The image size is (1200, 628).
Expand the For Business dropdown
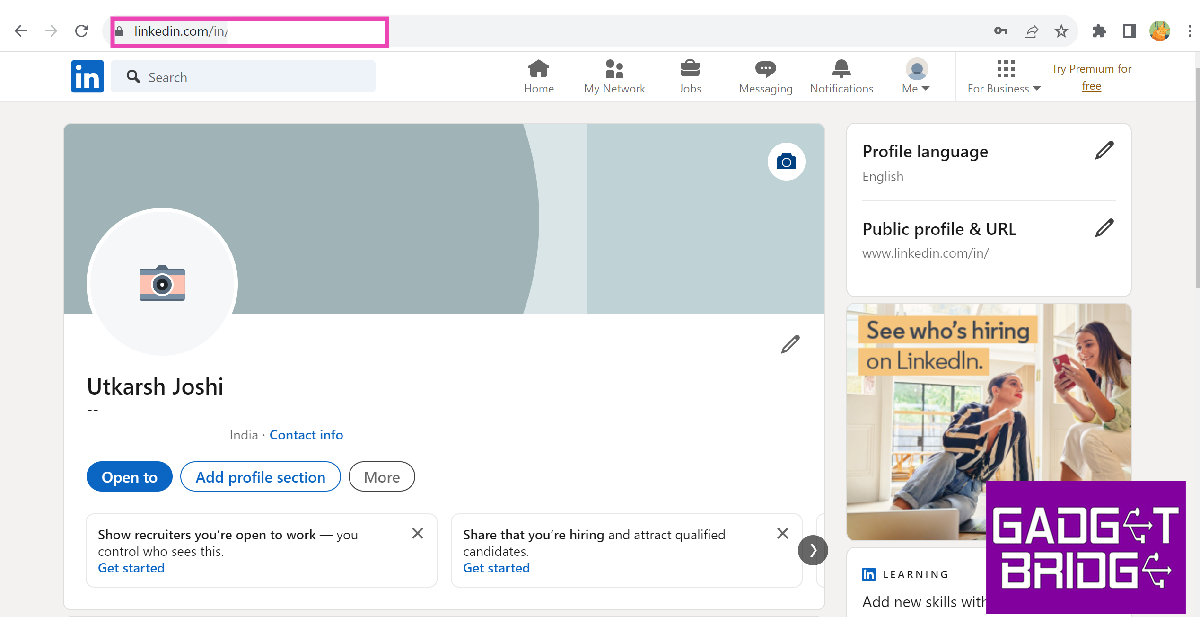tap(1005, 77)
